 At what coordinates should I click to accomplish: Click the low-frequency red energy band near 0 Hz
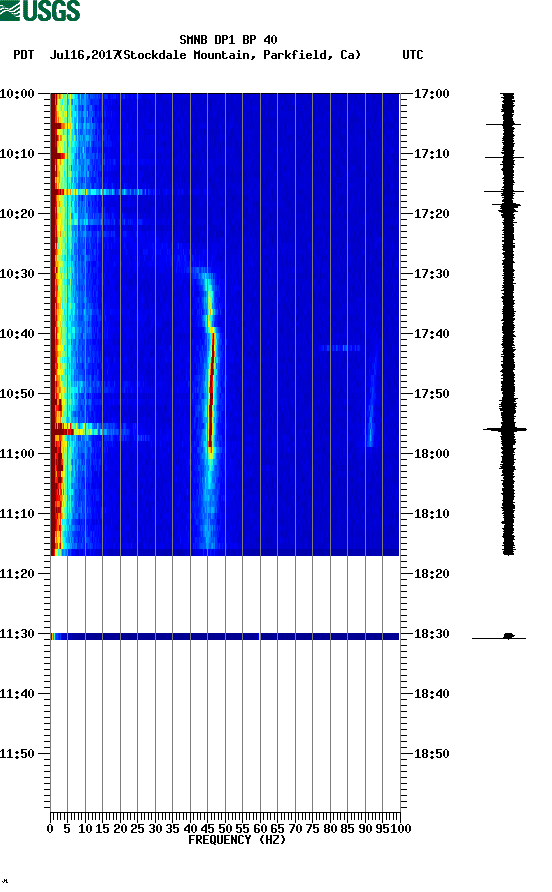[55, 324]
